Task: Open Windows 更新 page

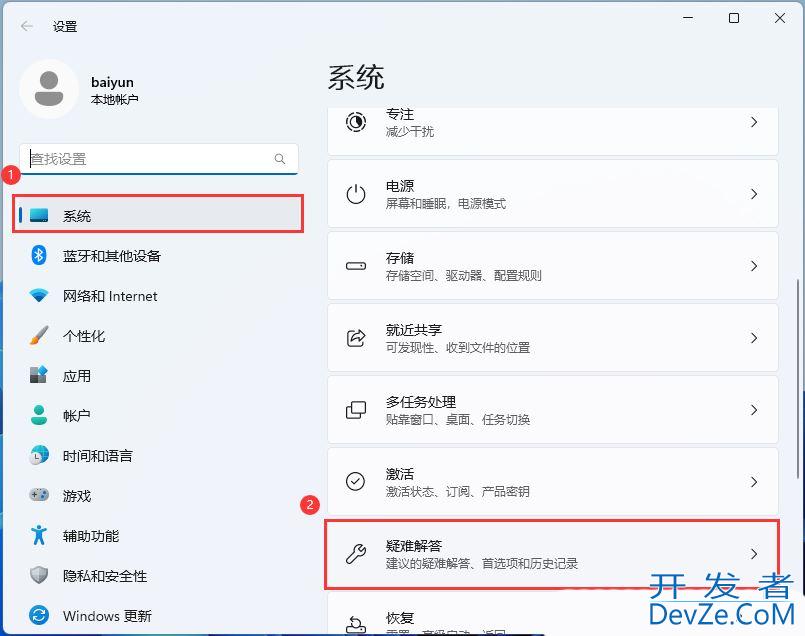Action: [x=158, y=615]
